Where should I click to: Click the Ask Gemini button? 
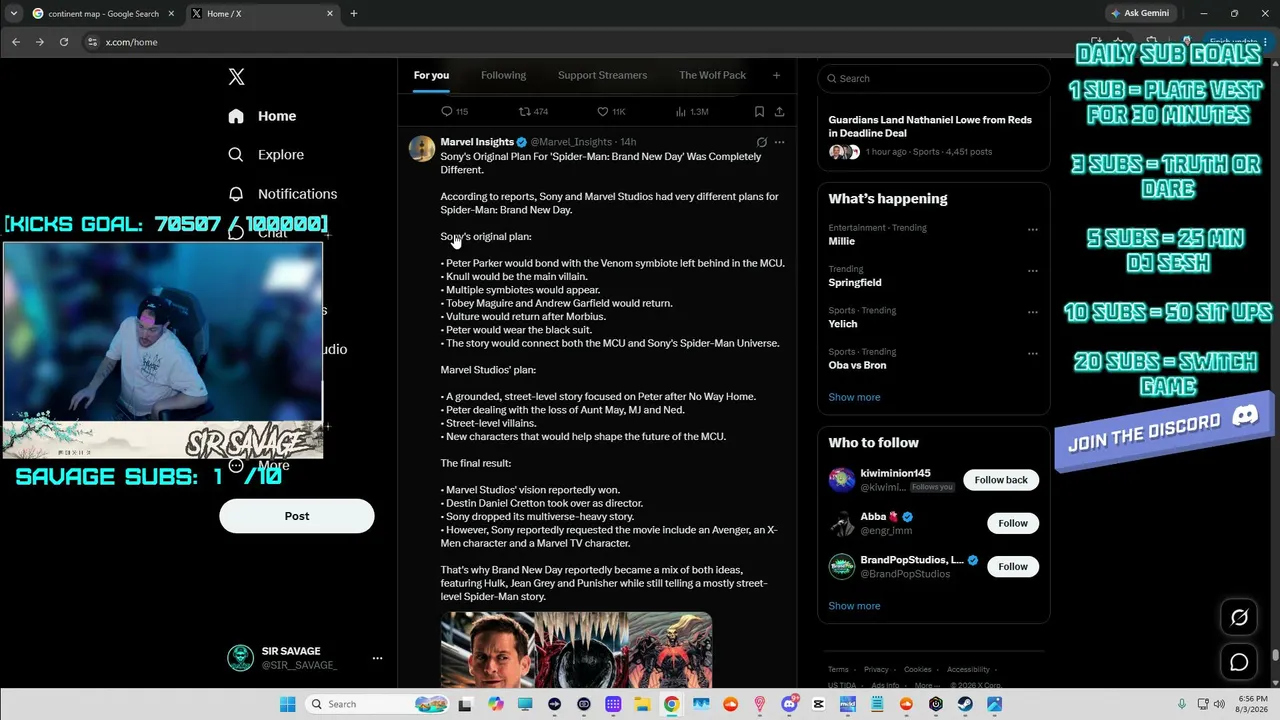click(1139, 14)
